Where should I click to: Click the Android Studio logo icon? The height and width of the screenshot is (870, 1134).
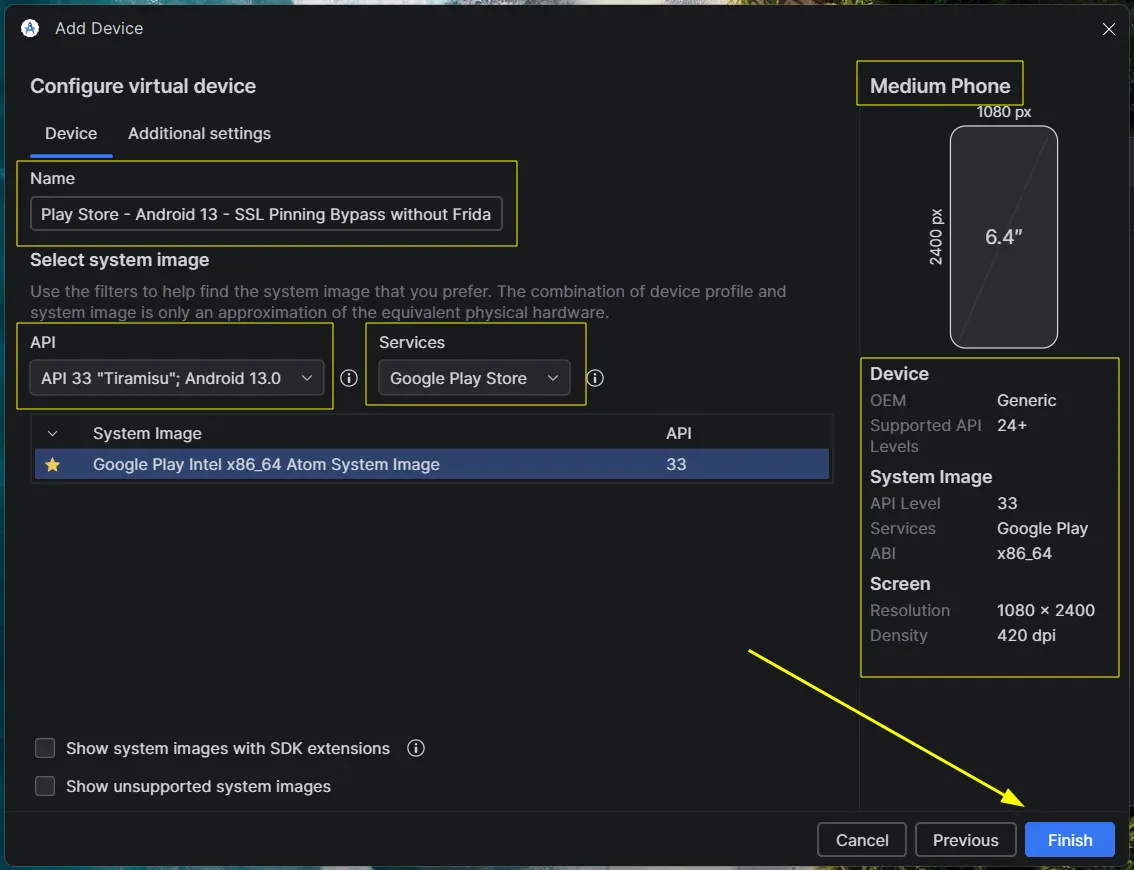coord(30,28)
